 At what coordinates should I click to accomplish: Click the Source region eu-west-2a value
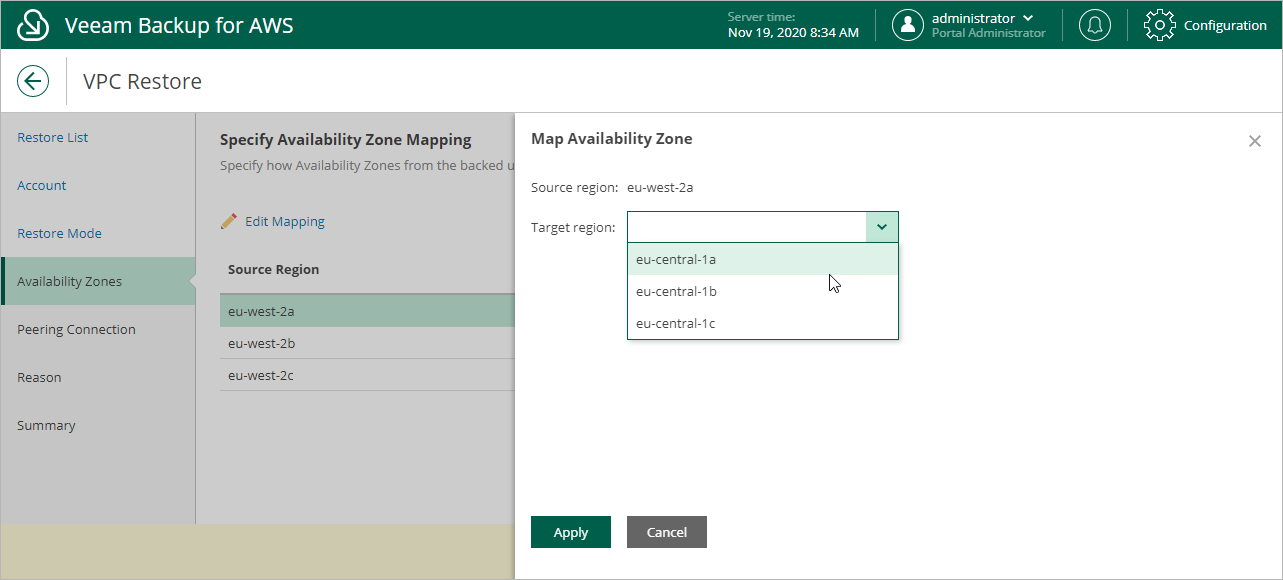(660, 187)
